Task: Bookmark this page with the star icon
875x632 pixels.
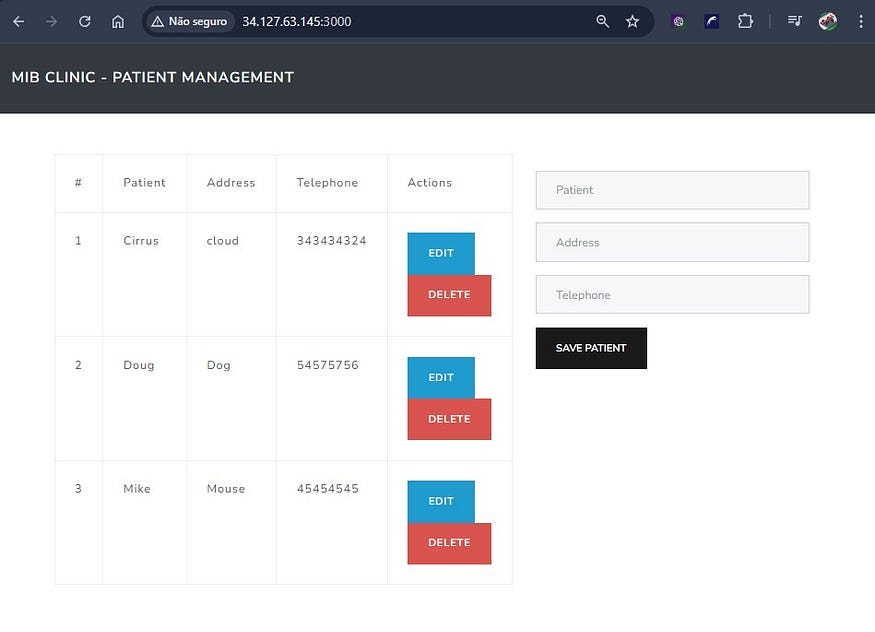Action: (x=632, y=22)
